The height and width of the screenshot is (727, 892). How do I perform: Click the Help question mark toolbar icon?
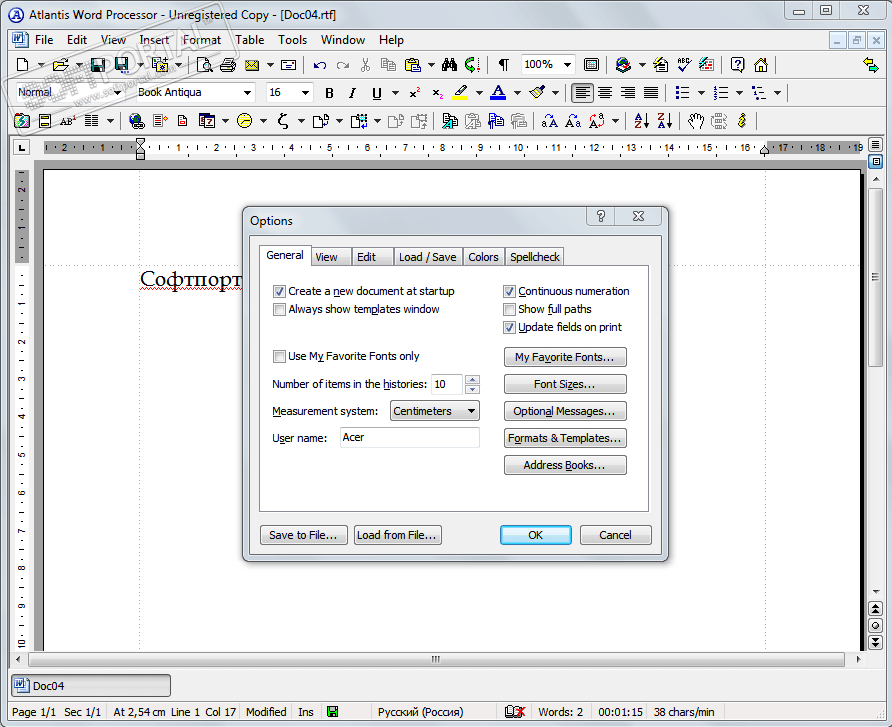click(737, 65)
